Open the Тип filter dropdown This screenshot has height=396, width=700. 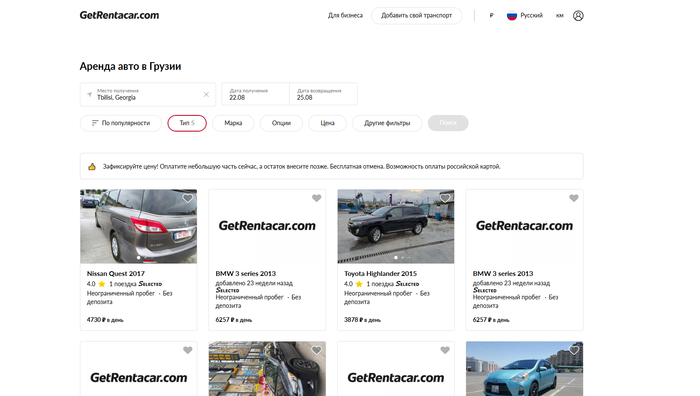click(x=187, y=123)
